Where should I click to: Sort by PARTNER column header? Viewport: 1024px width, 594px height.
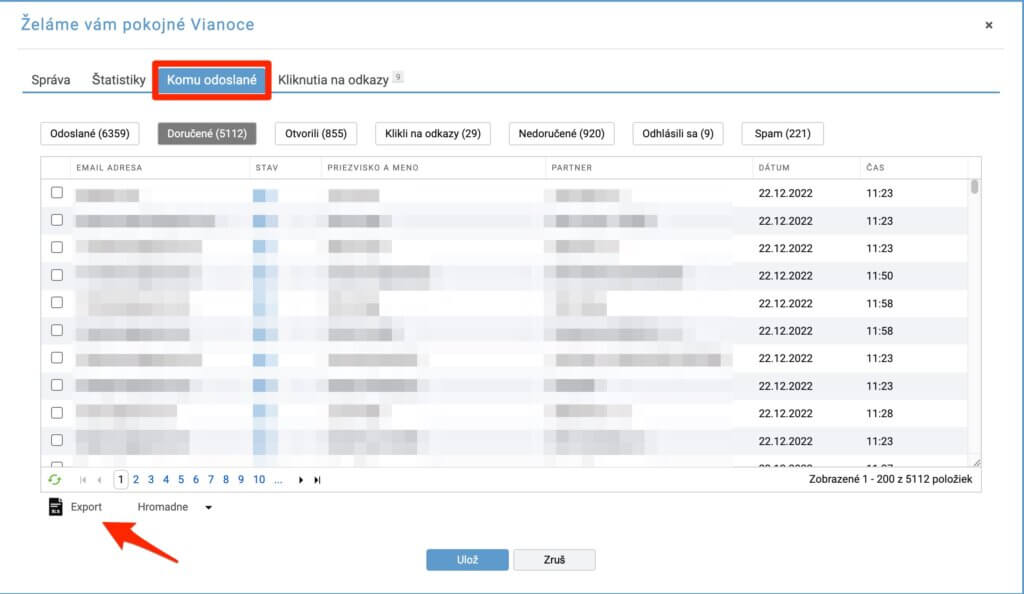click(x=572, y=168)
